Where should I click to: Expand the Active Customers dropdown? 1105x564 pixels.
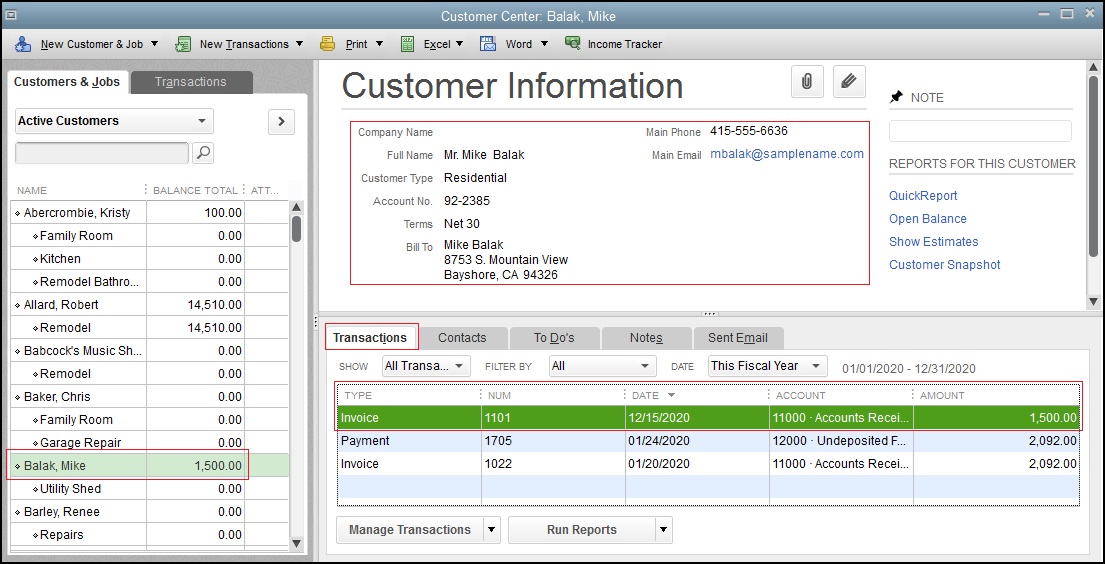click(x=114, y=121)
